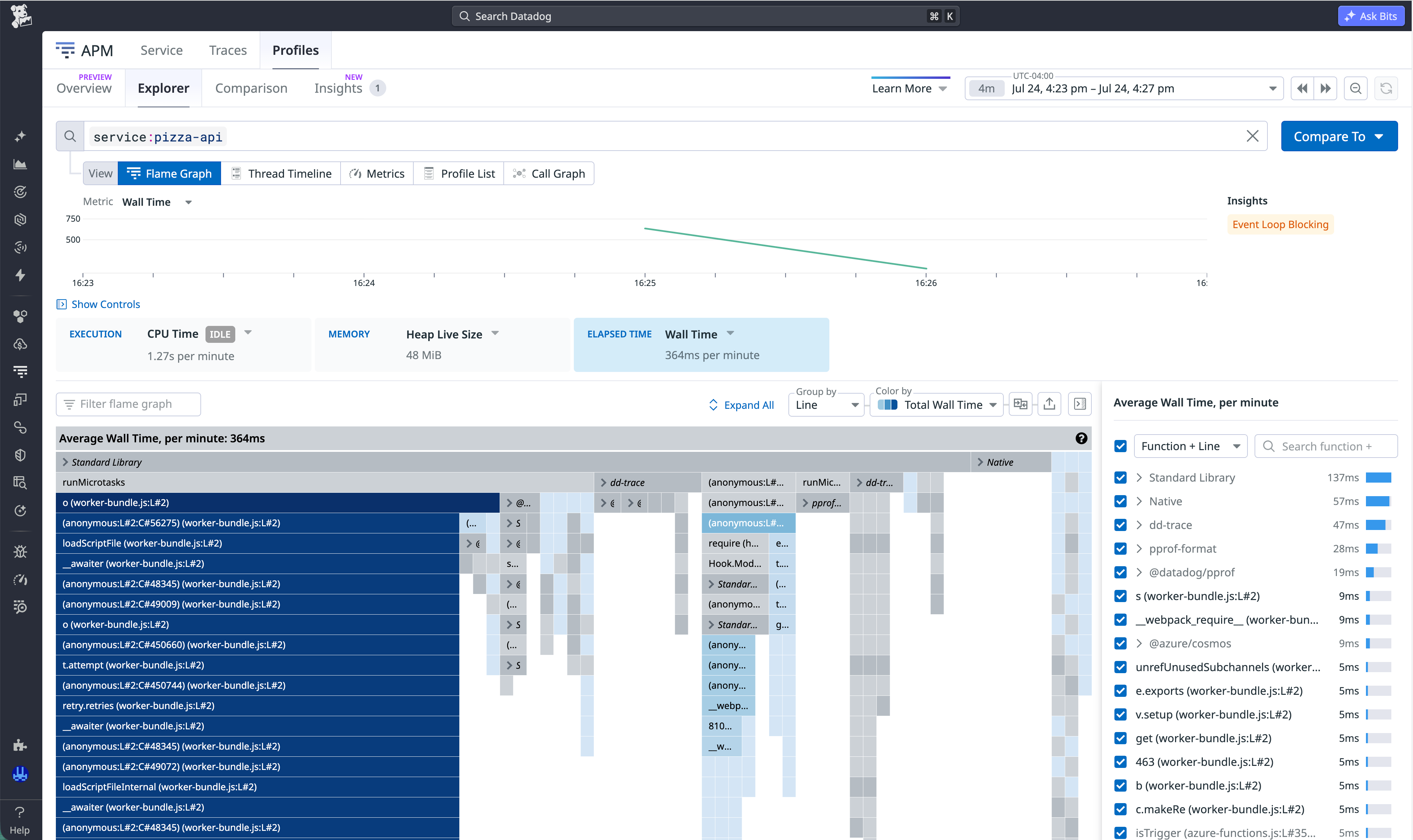Click Expand All frames
Image resolution: width=1413 pixels, height=840 pixels.
point(741,405)
